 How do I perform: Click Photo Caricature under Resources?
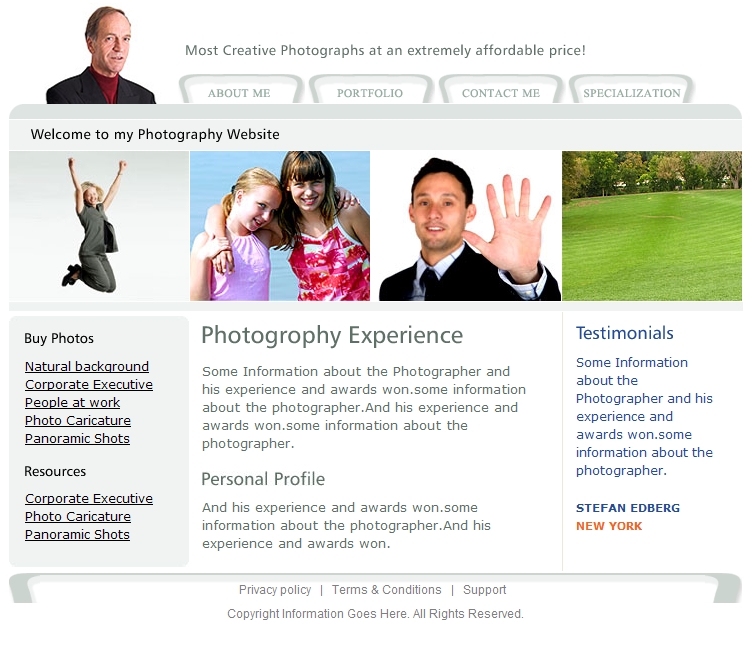tap(78, 517)
